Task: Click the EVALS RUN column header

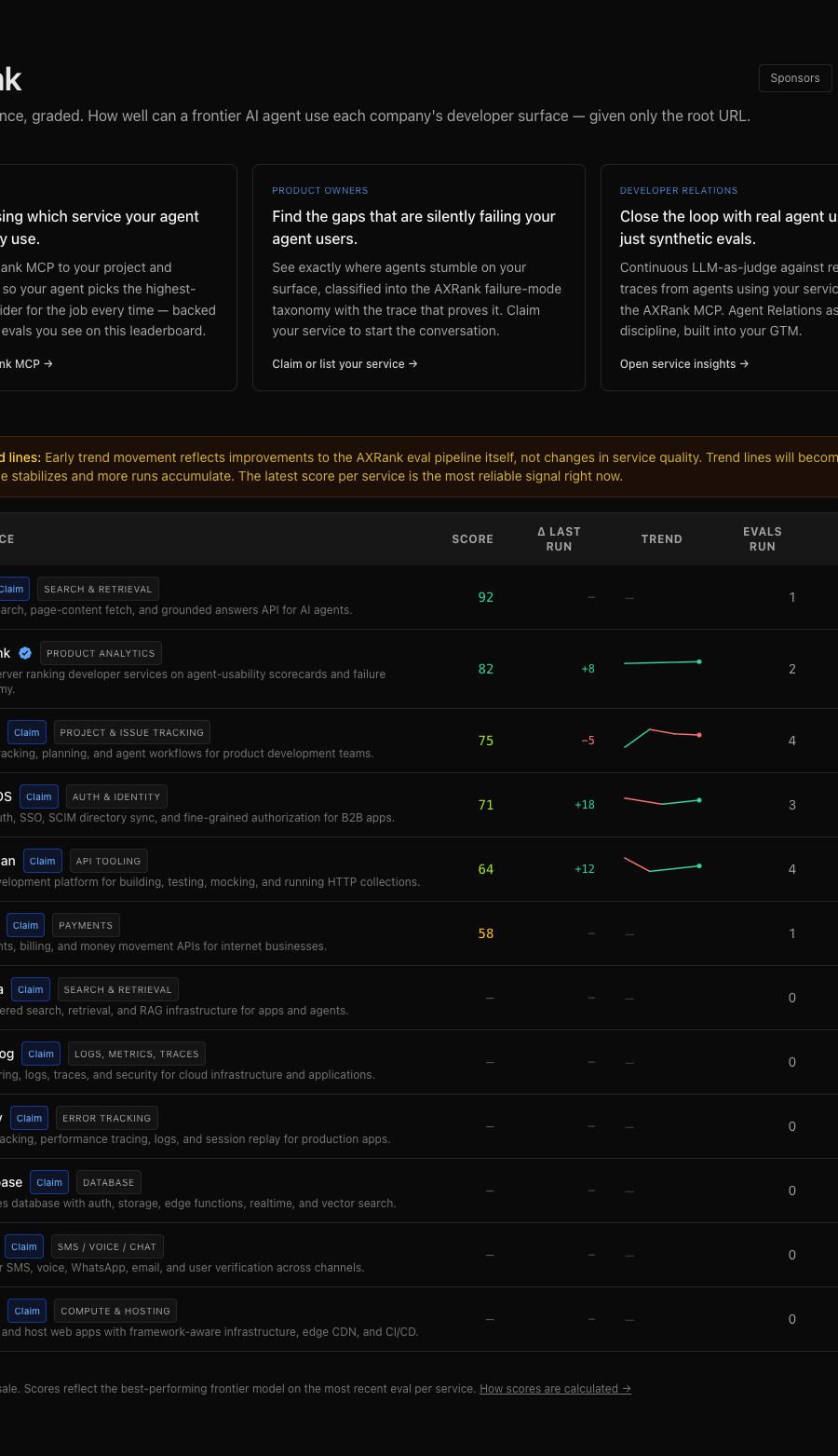Action: pos(763,539)
